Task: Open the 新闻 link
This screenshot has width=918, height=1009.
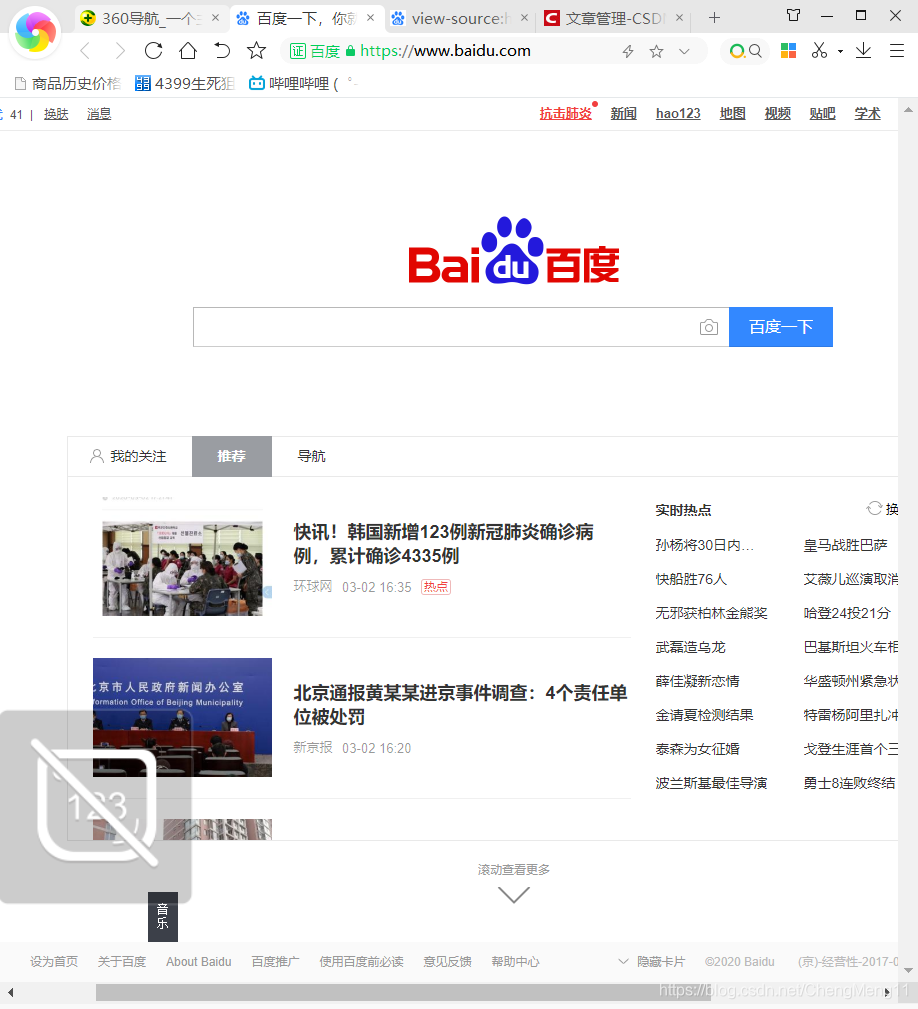Action: [x=623, y=114]
